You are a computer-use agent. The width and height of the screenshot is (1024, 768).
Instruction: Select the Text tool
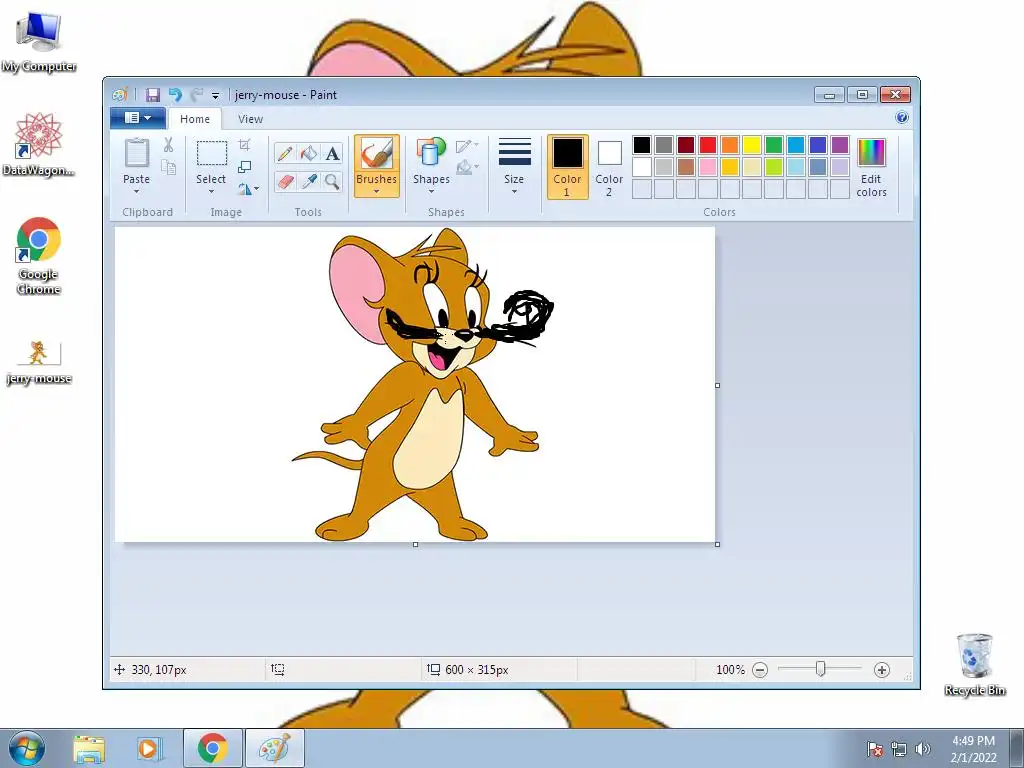(332, 154)
